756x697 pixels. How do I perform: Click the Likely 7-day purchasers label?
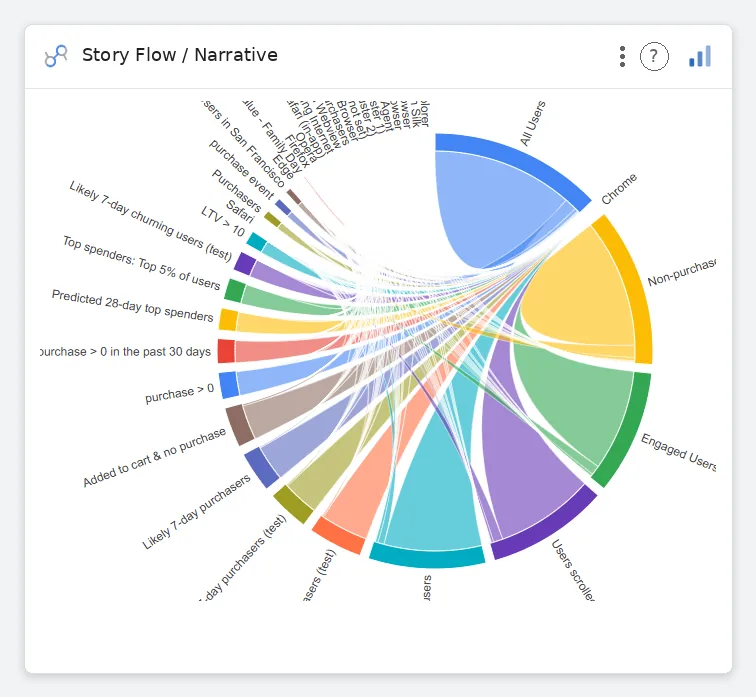[x=196, y=512]
